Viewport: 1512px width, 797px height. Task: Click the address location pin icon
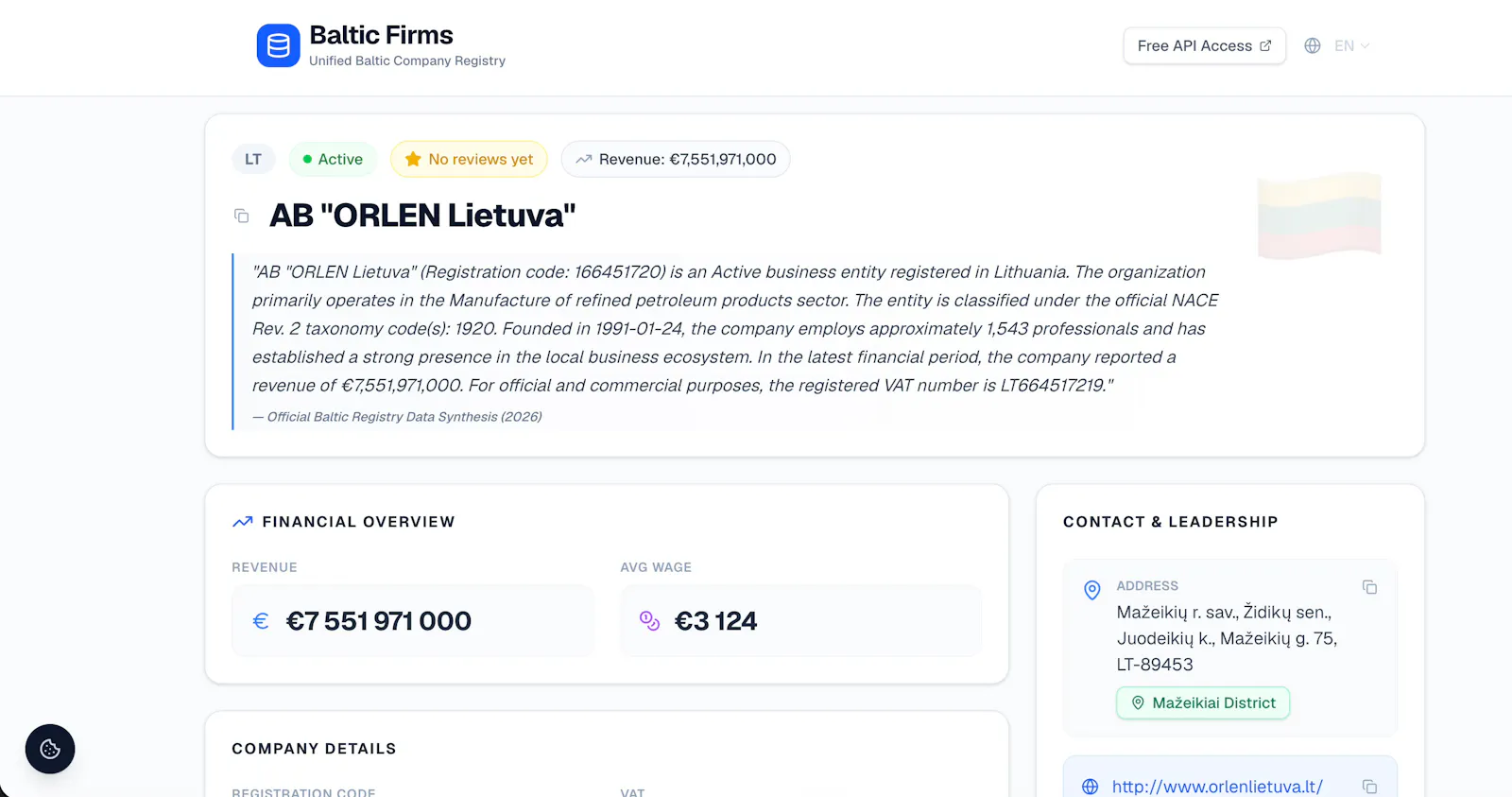pyautogui.click(x=1091, y=590)
